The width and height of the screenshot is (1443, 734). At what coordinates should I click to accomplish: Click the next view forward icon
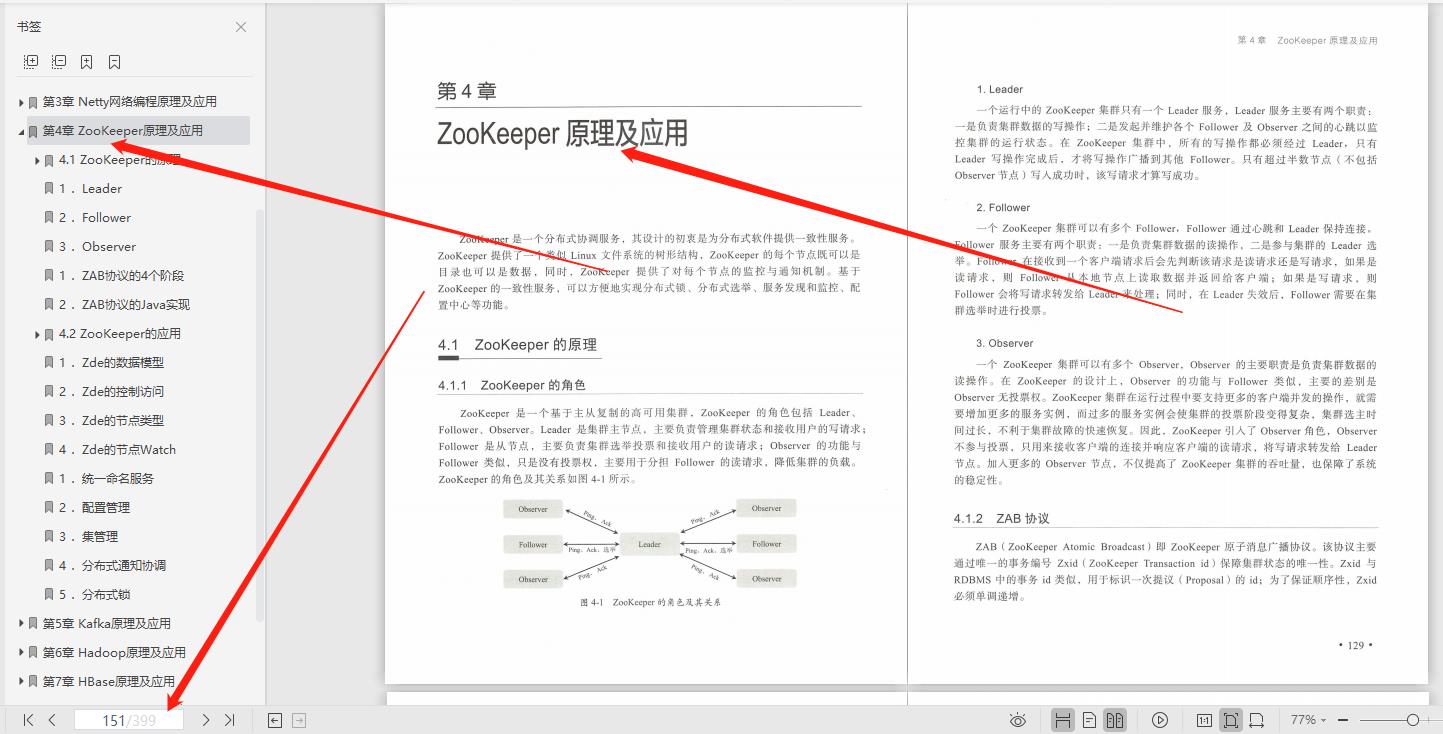click(298, 720)
